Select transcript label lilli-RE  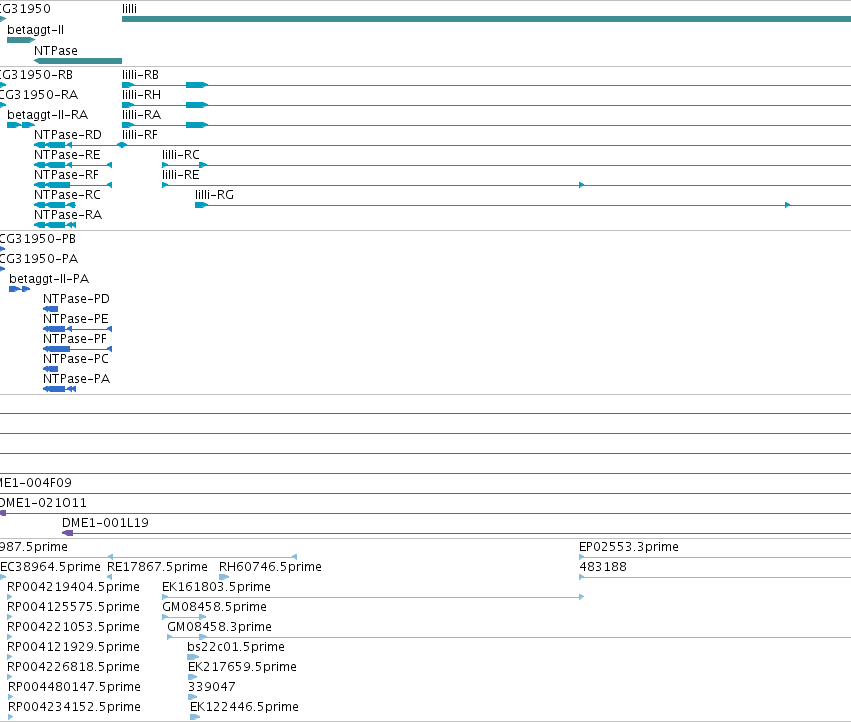(181, 175)
